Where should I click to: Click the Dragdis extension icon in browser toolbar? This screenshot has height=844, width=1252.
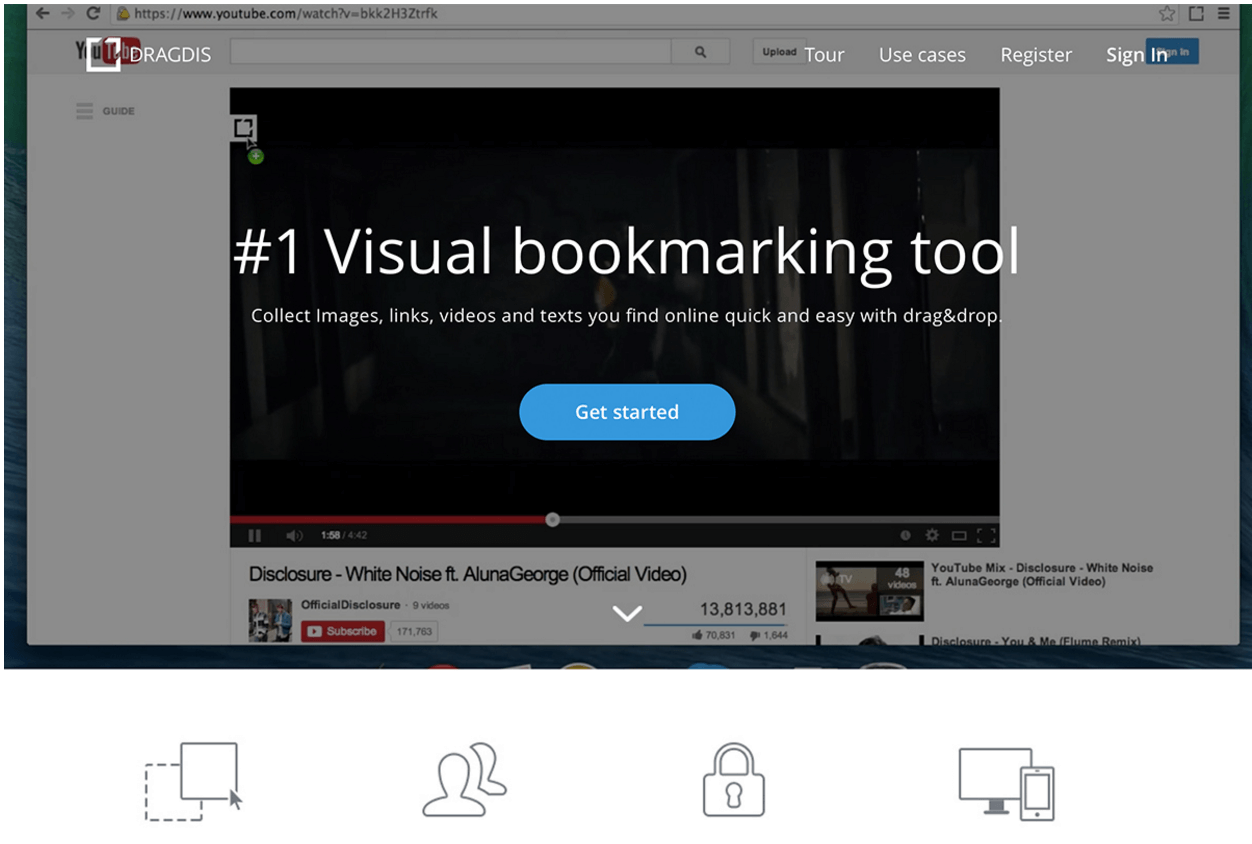click(1196, 14)
